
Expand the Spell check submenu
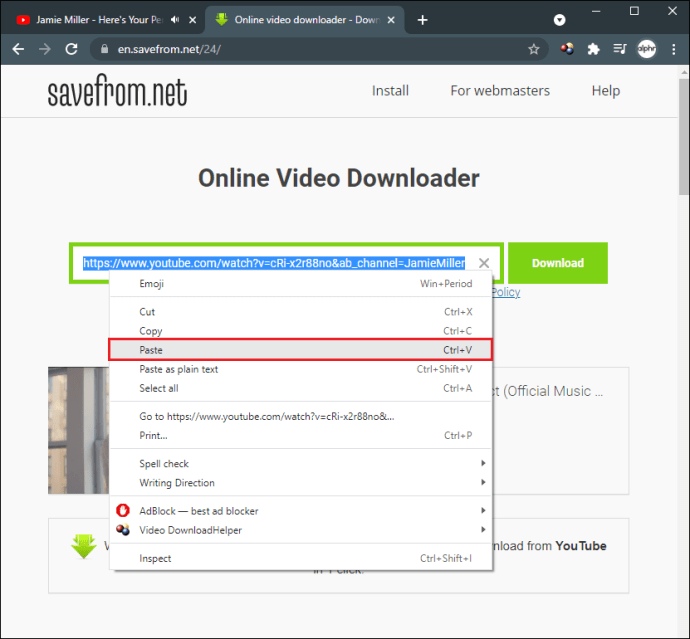pos(301,463)
